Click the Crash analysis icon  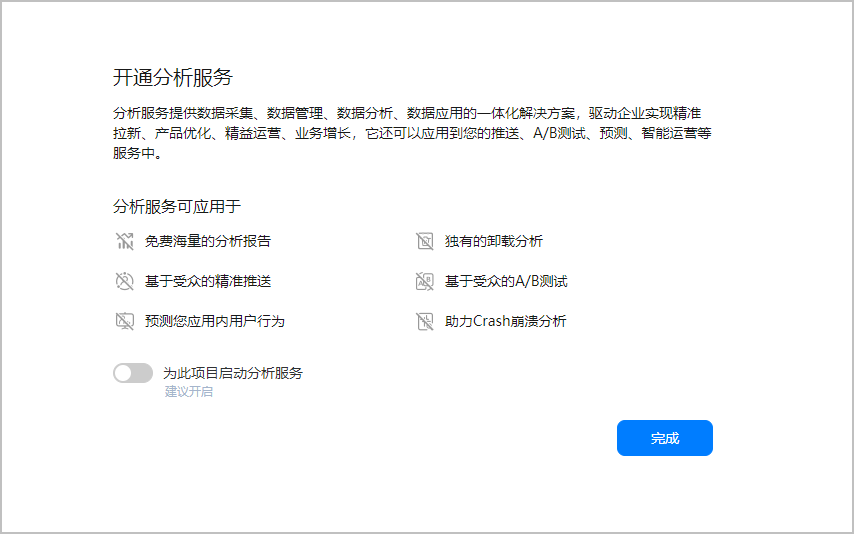(425, 321)
